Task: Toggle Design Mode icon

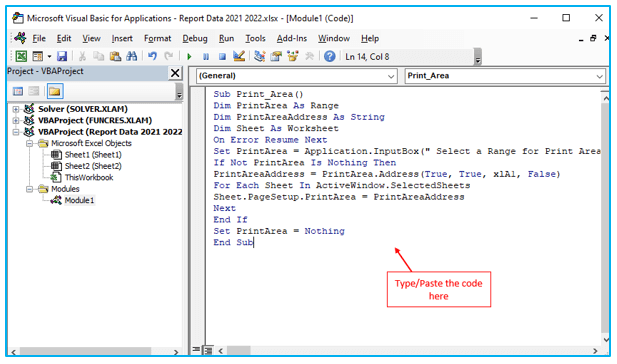Action: (x=239, y=57)
